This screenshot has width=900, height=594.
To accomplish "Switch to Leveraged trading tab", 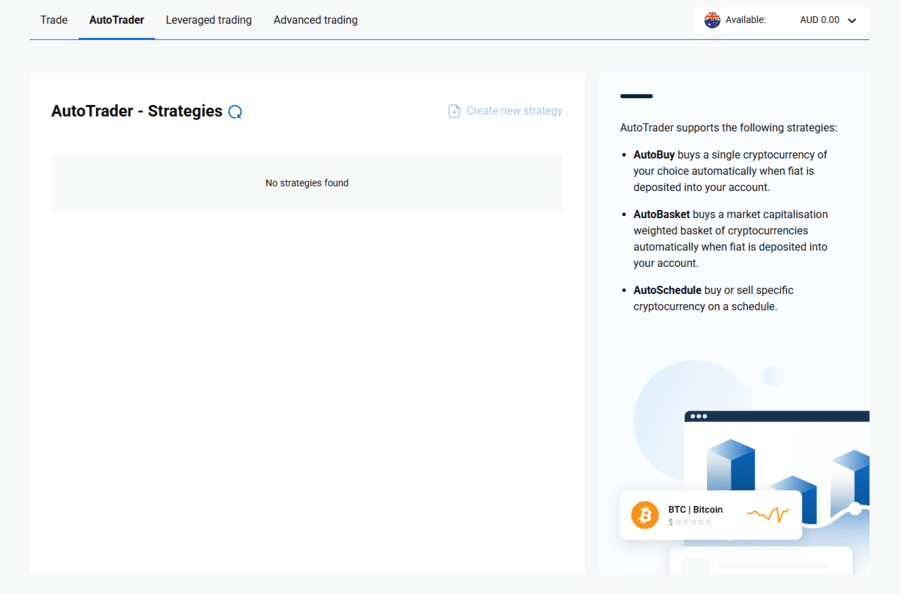I will tap(208, 20).
